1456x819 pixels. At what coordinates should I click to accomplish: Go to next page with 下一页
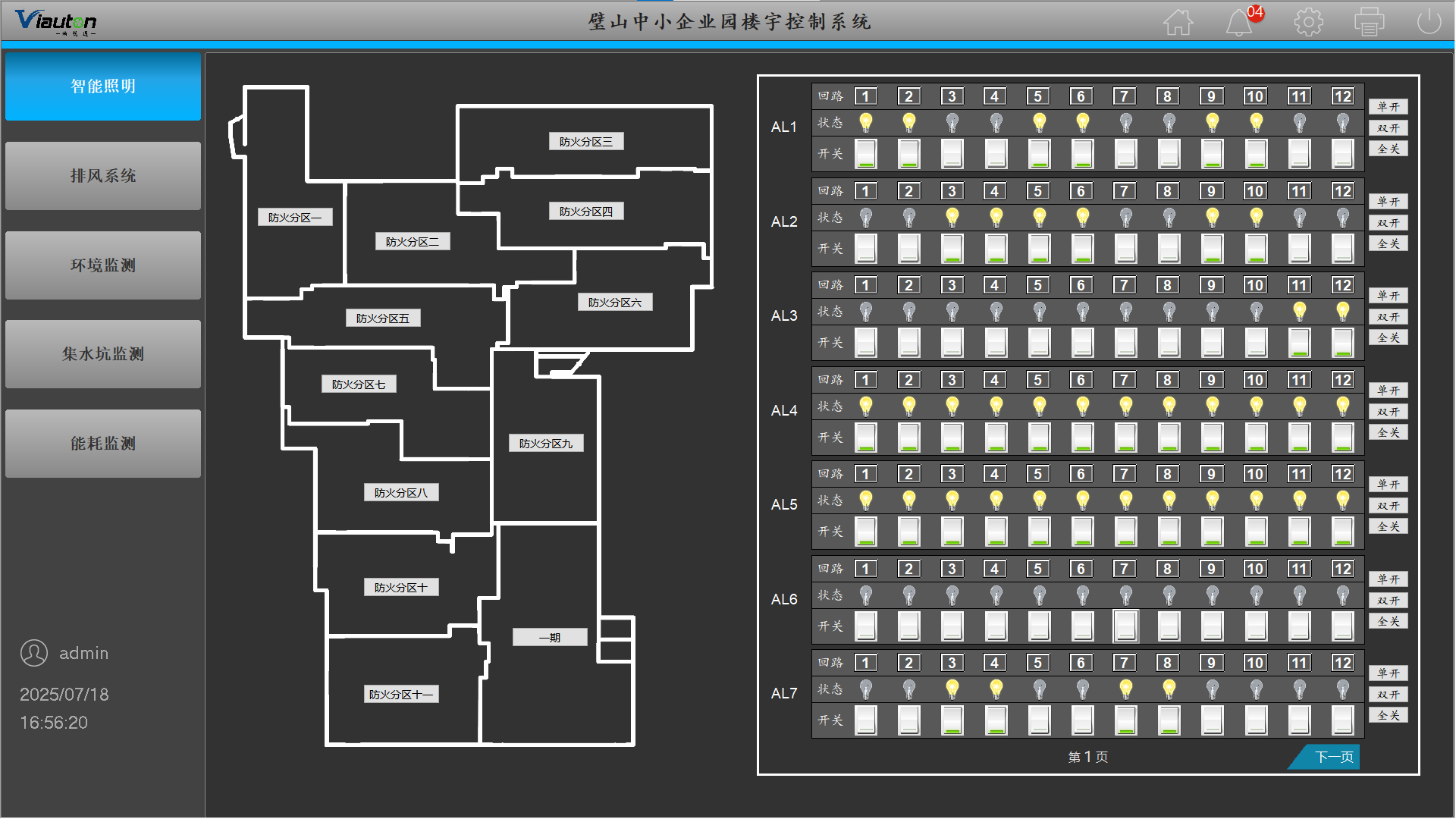1332,757
